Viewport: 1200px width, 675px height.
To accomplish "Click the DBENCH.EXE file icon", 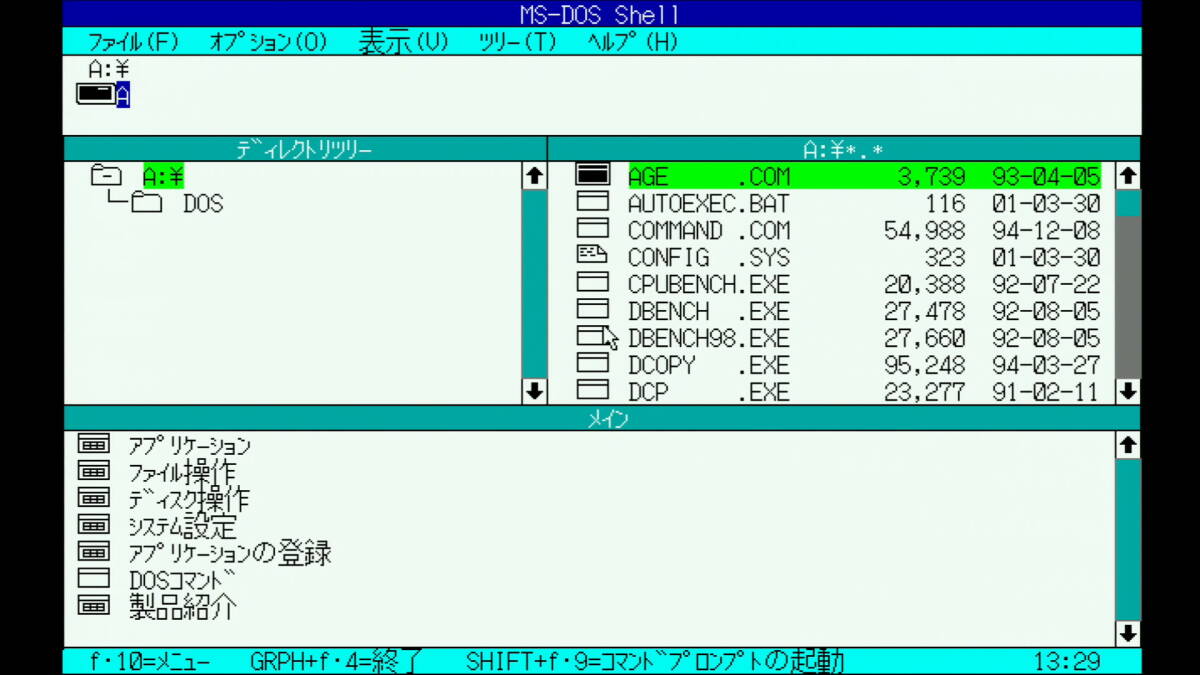I will [x=593, y=310].
